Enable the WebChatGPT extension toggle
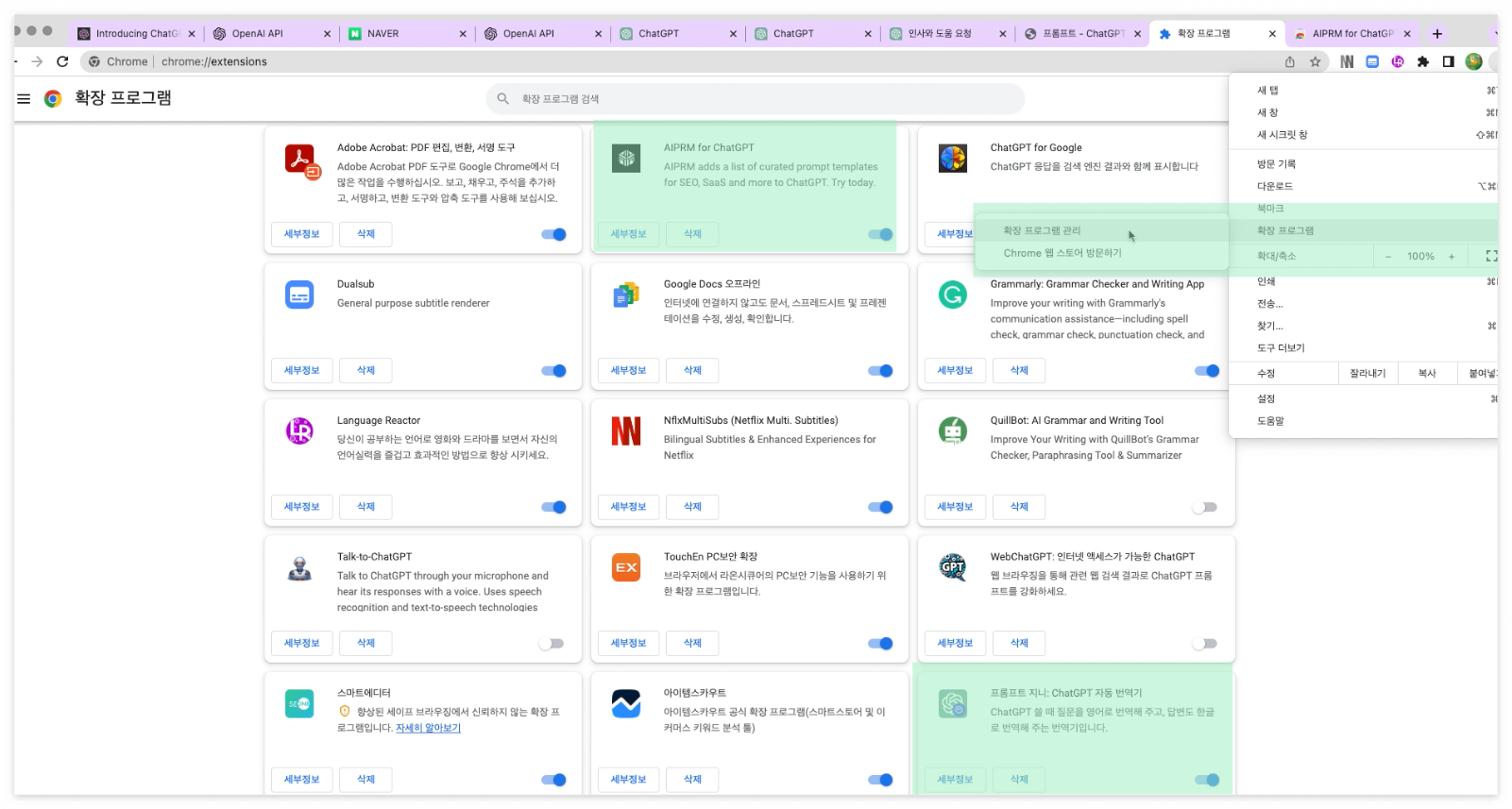The height and width of the screenshot is (809, 1512). pyautogui.click(x=1205, y=644)
